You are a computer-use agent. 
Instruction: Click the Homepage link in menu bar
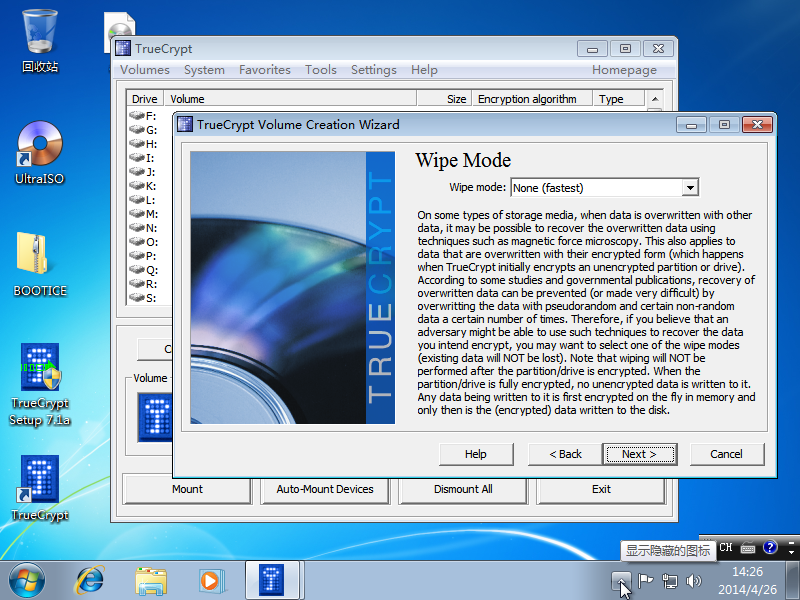click(624, 70)
